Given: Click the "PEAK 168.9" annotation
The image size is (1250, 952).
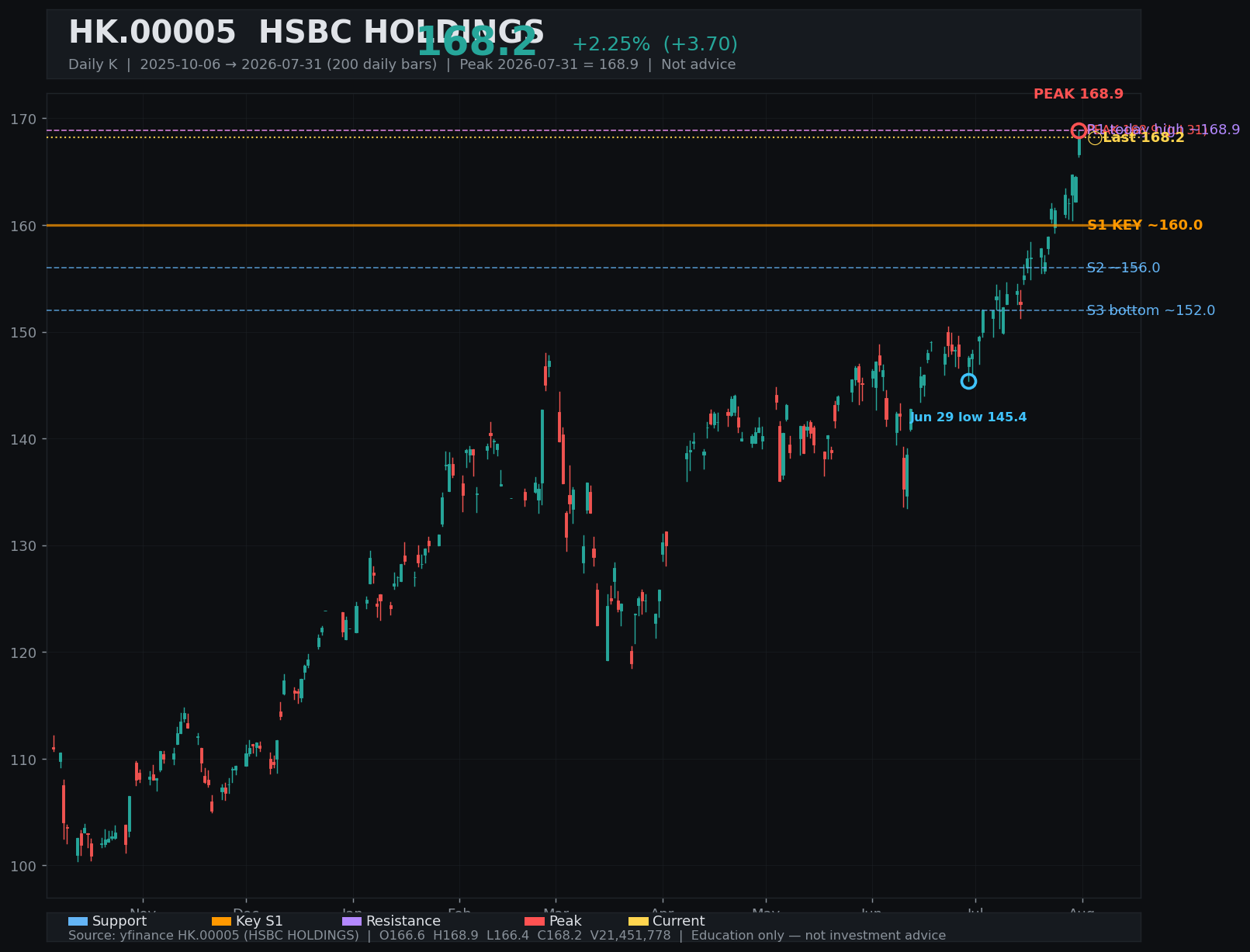Looking at the screenshot, I should pyautogui.click(x=1079, y=94).
